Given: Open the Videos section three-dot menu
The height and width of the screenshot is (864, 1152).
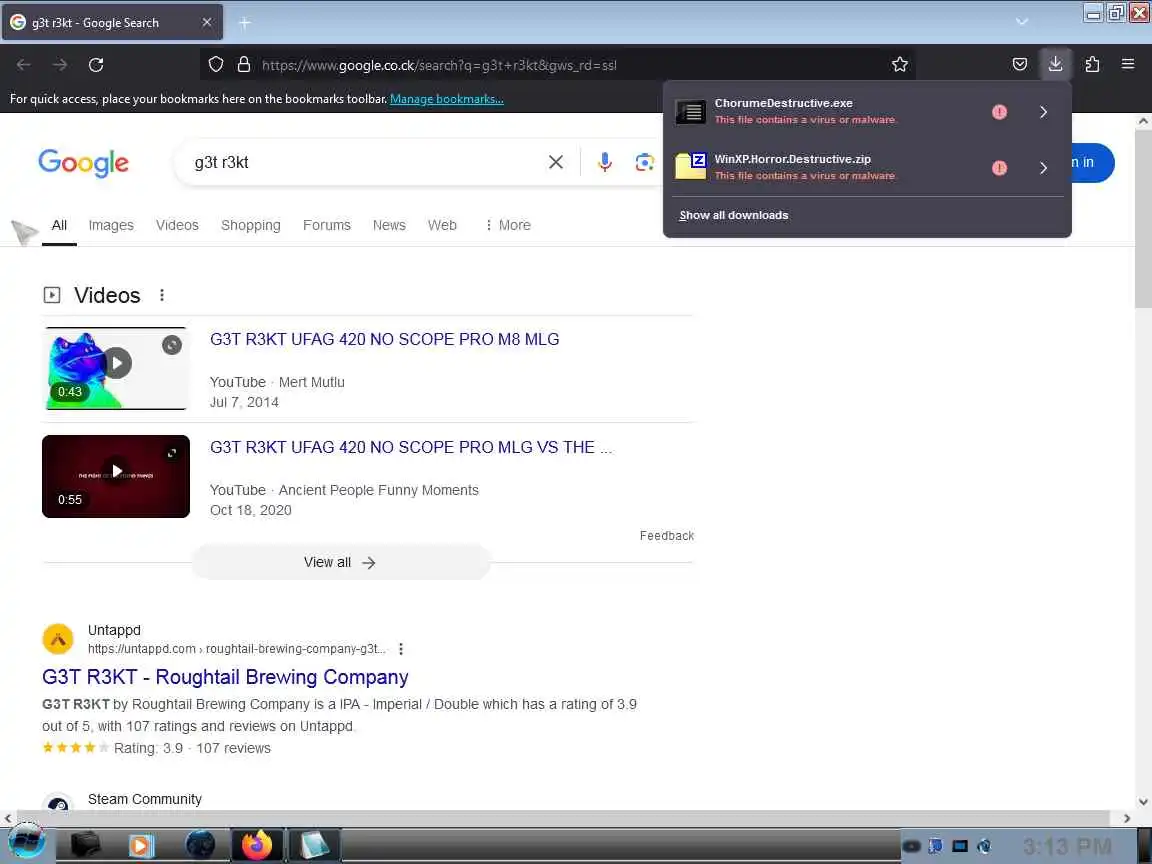Looking at the screenshot, I should pos(162,295).
